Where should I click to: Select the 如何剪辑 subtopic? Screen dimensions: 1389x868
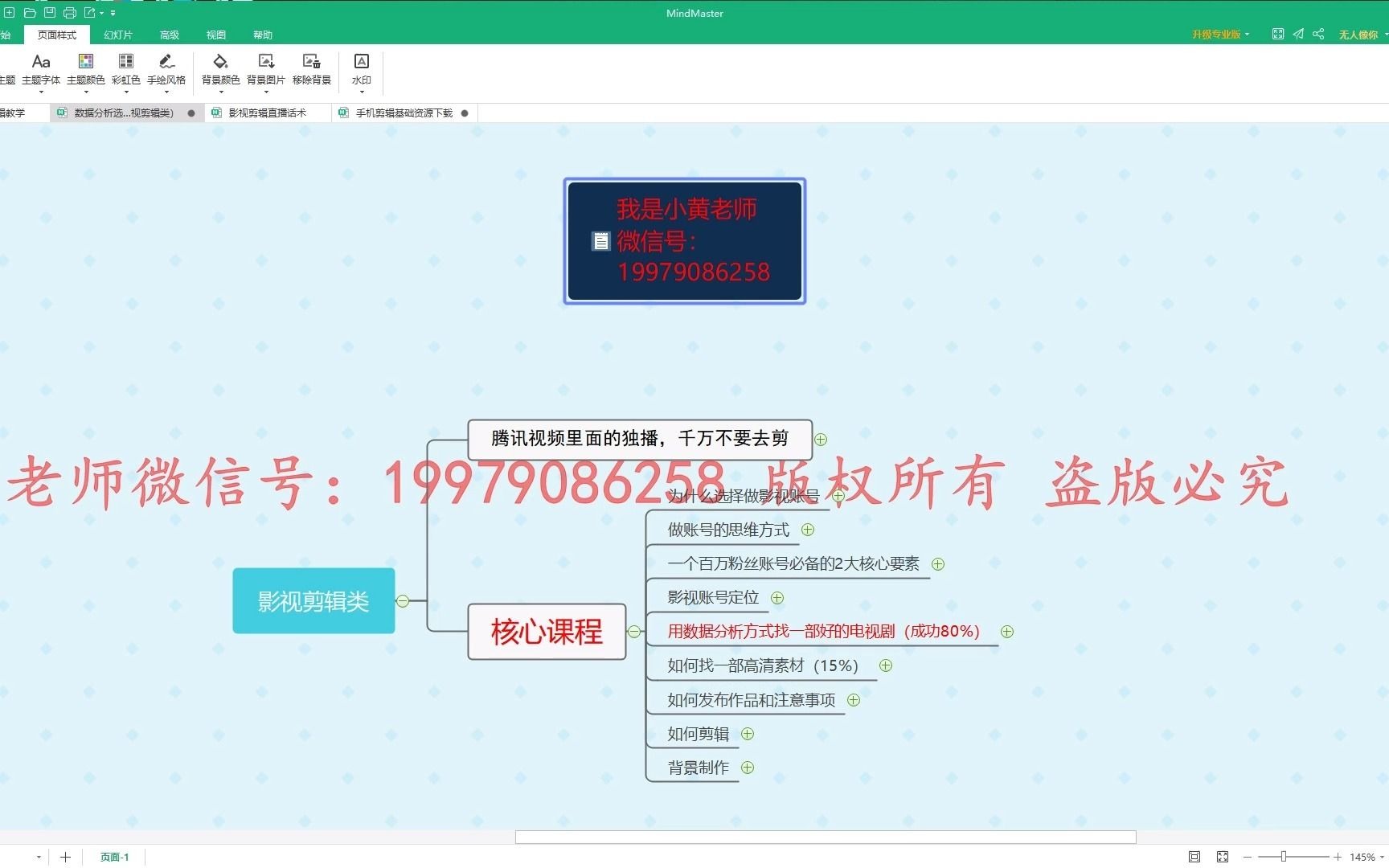pos(699,734)
